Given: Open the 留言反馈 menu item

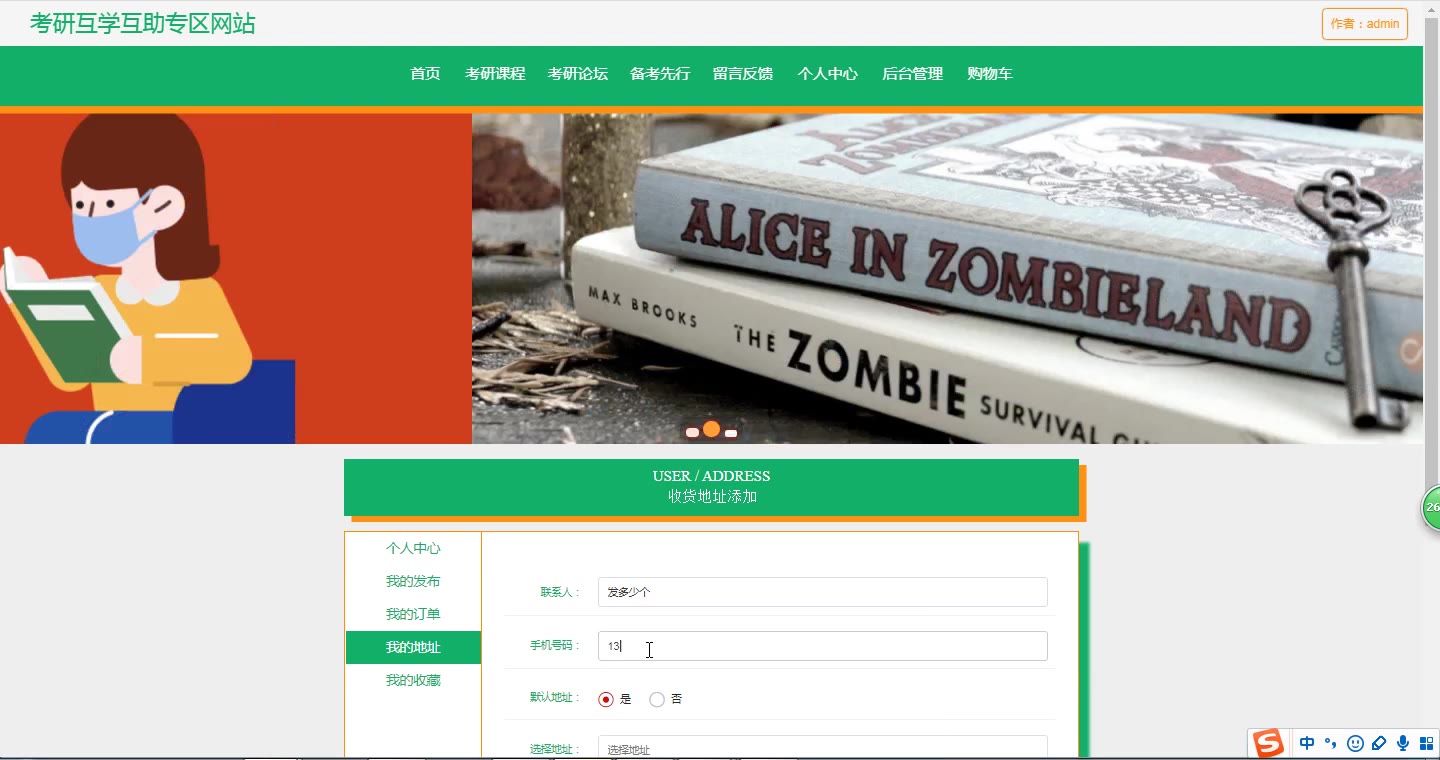Looking at the screenshot, I should 743,74.
